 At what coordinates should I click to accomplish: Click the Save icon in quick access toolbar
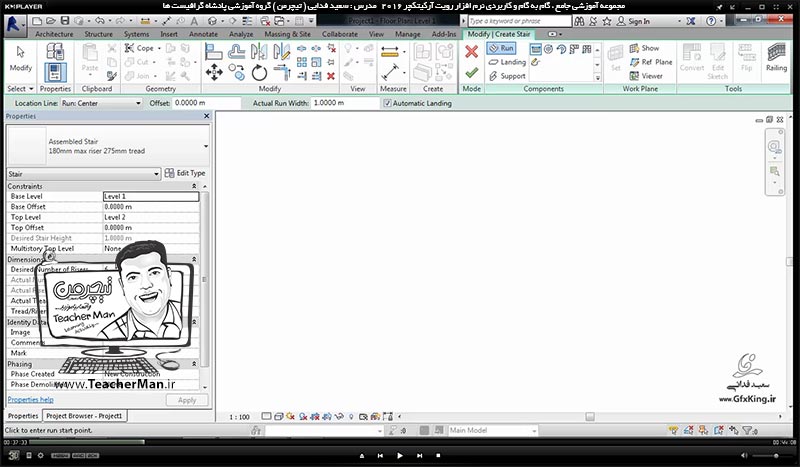tap(65, 21)
